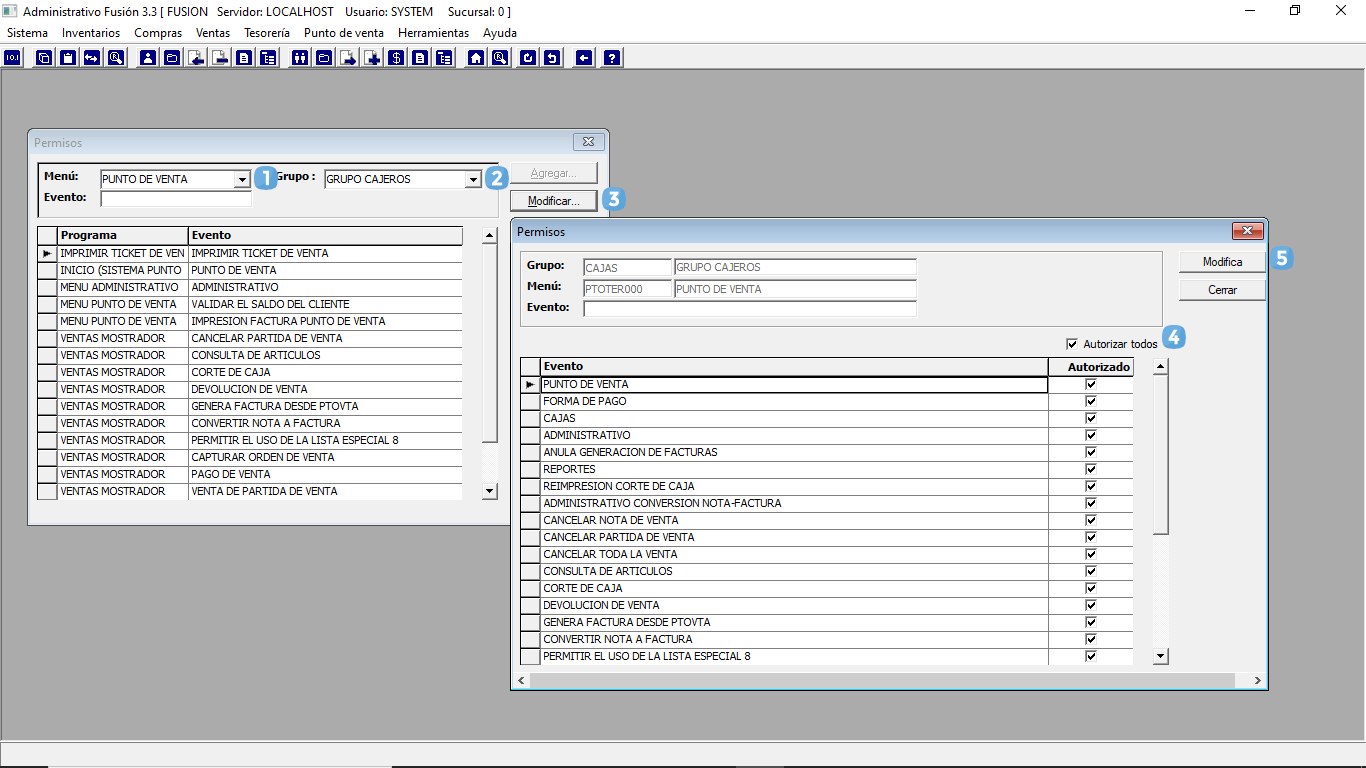The width and height of the screenshot is (1366, 768).
Task: Click the counter-clockwise undo toolbar icon
Action: tap(552, 57)
